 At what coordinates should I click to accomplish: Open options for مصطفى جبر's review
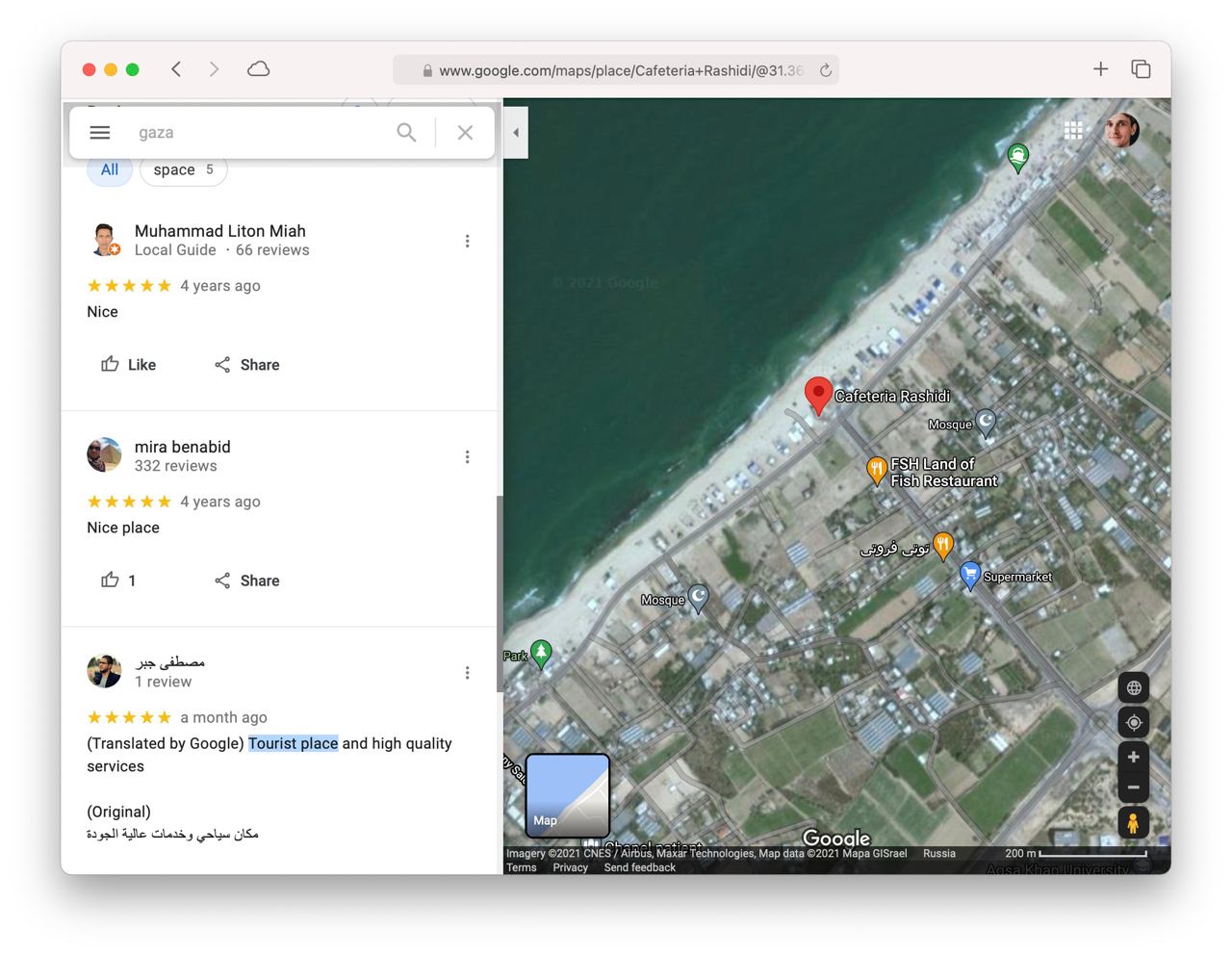point(468,672)
